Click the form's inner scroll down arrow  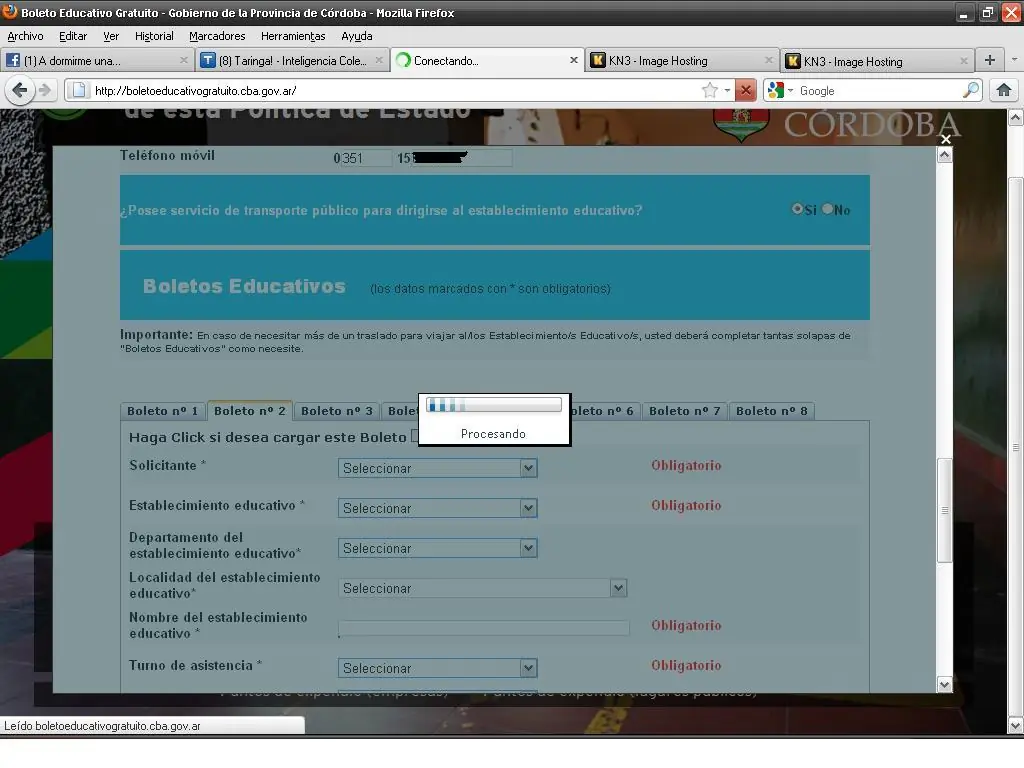[944, 684]
